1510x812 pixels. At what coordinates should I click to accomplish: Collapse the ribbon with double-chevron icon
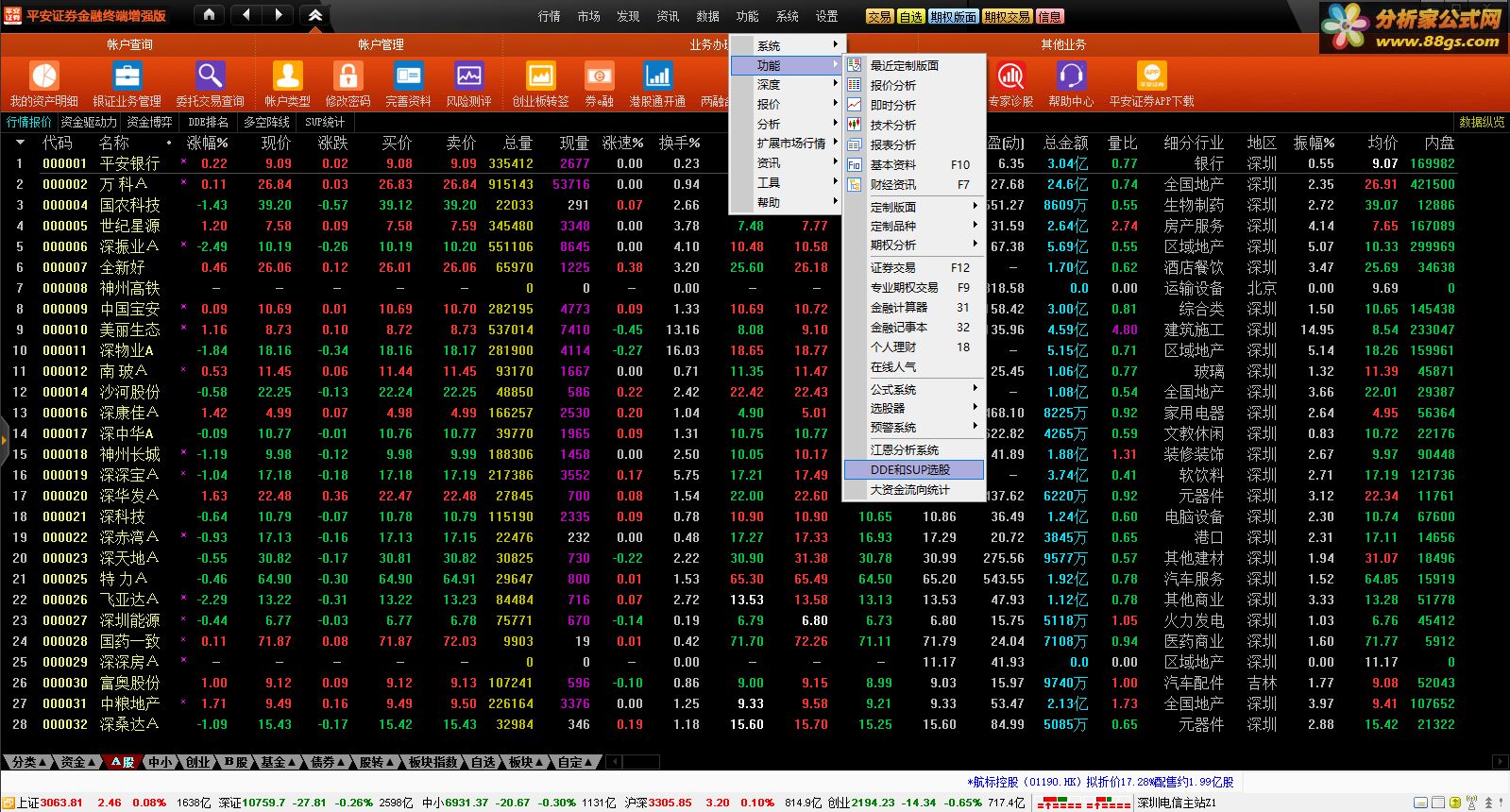[x=315, y=15]
